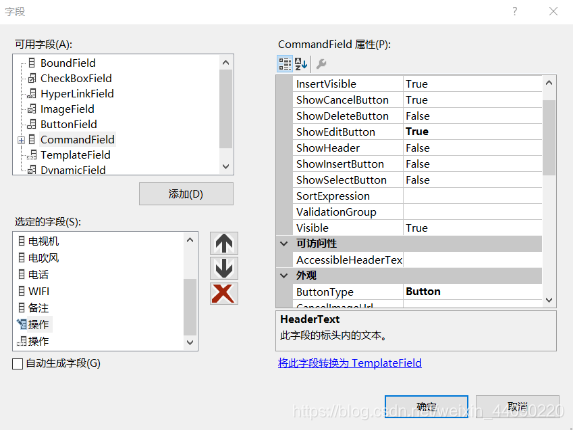Select HyperLinkField in available fields
Viewport: 574px width, 430px height.
pos(77,93)
